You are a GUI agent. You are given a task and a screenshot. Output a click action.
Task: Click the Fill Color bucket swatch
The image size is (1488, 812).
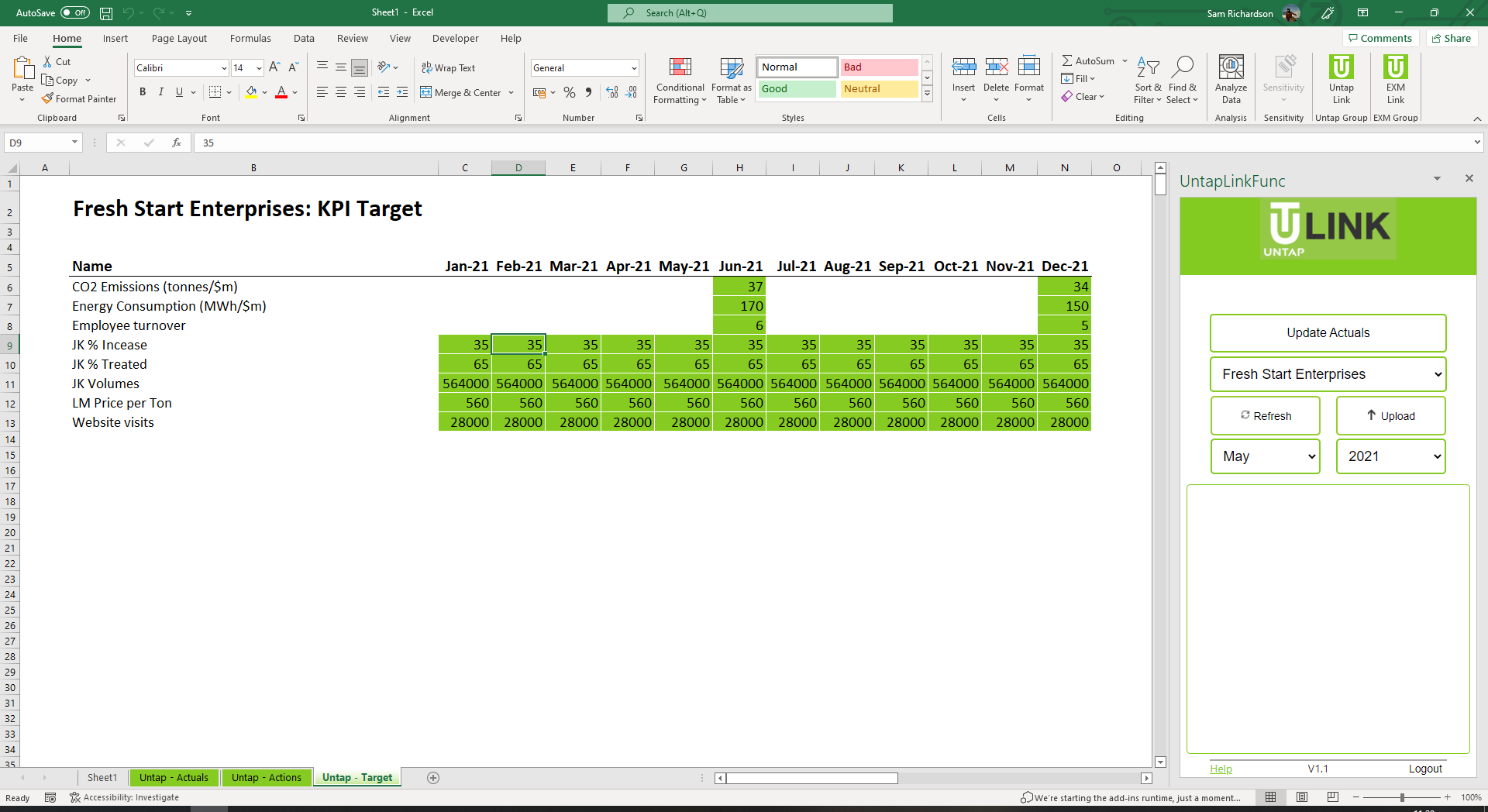point(251,92)
